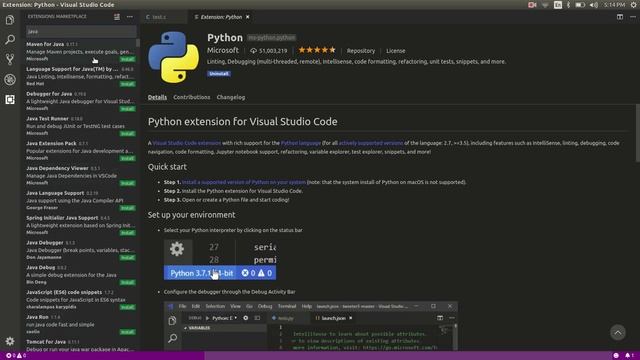Select Java Test Runner in results

80,126
